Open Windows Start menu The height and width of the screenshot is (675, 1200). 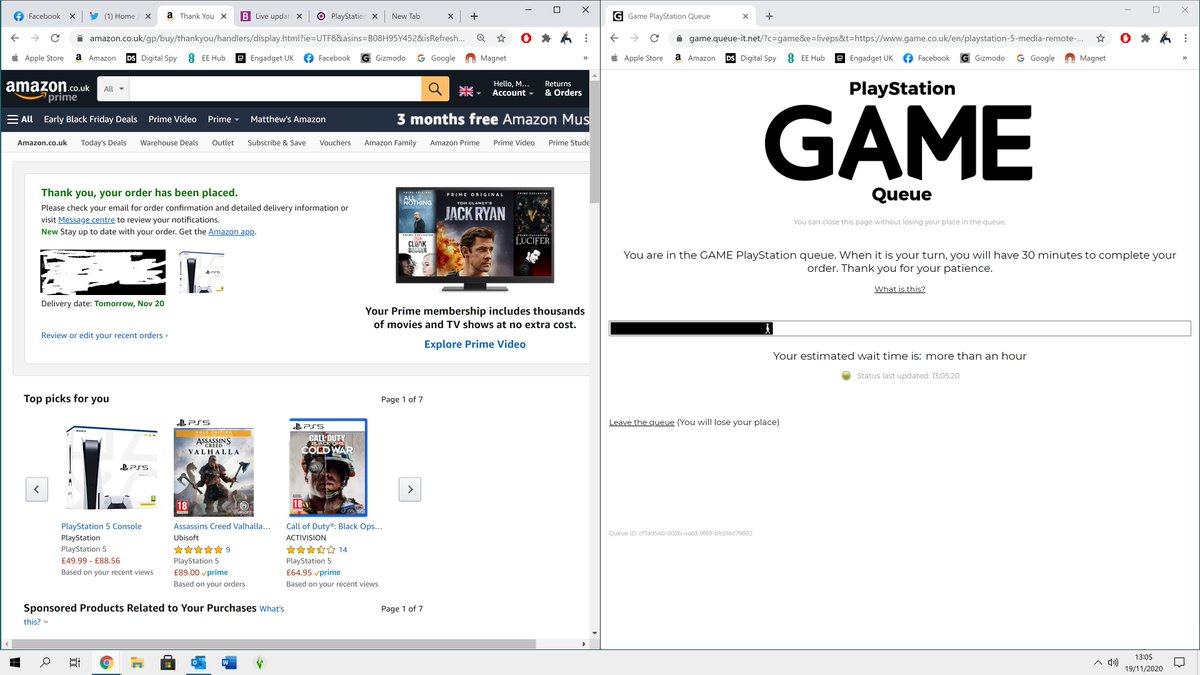point(15,662)
